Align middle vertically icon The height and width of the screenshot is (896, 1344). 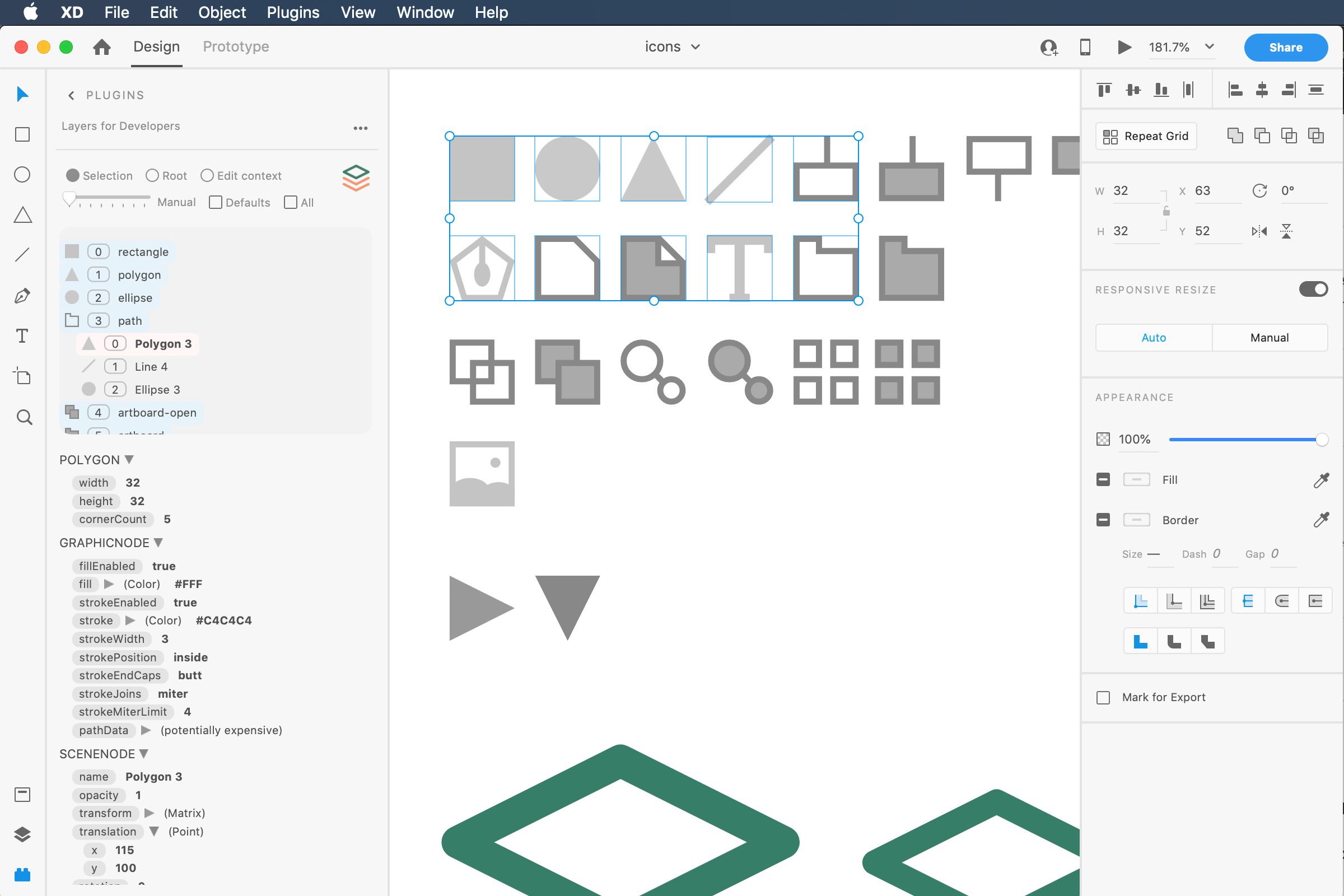[x=1132, y=90]
